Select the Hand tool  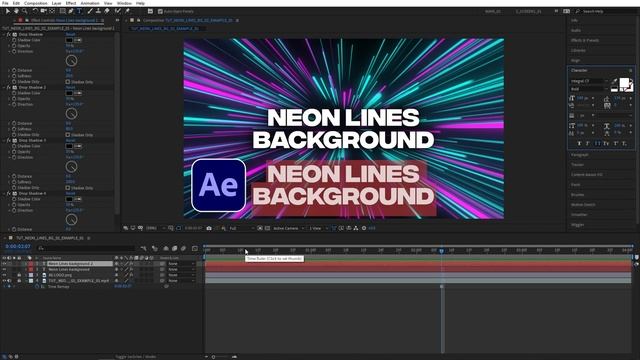click(16, 11)
